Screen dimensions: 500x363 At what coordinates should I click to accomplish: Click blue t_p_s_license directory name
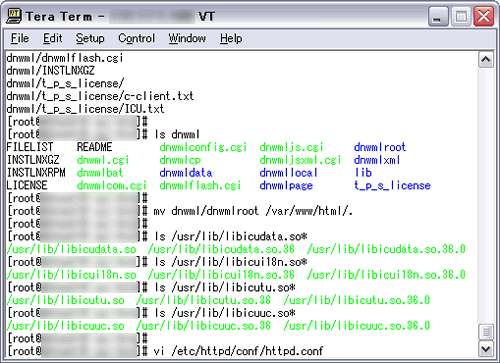[392, 185]
